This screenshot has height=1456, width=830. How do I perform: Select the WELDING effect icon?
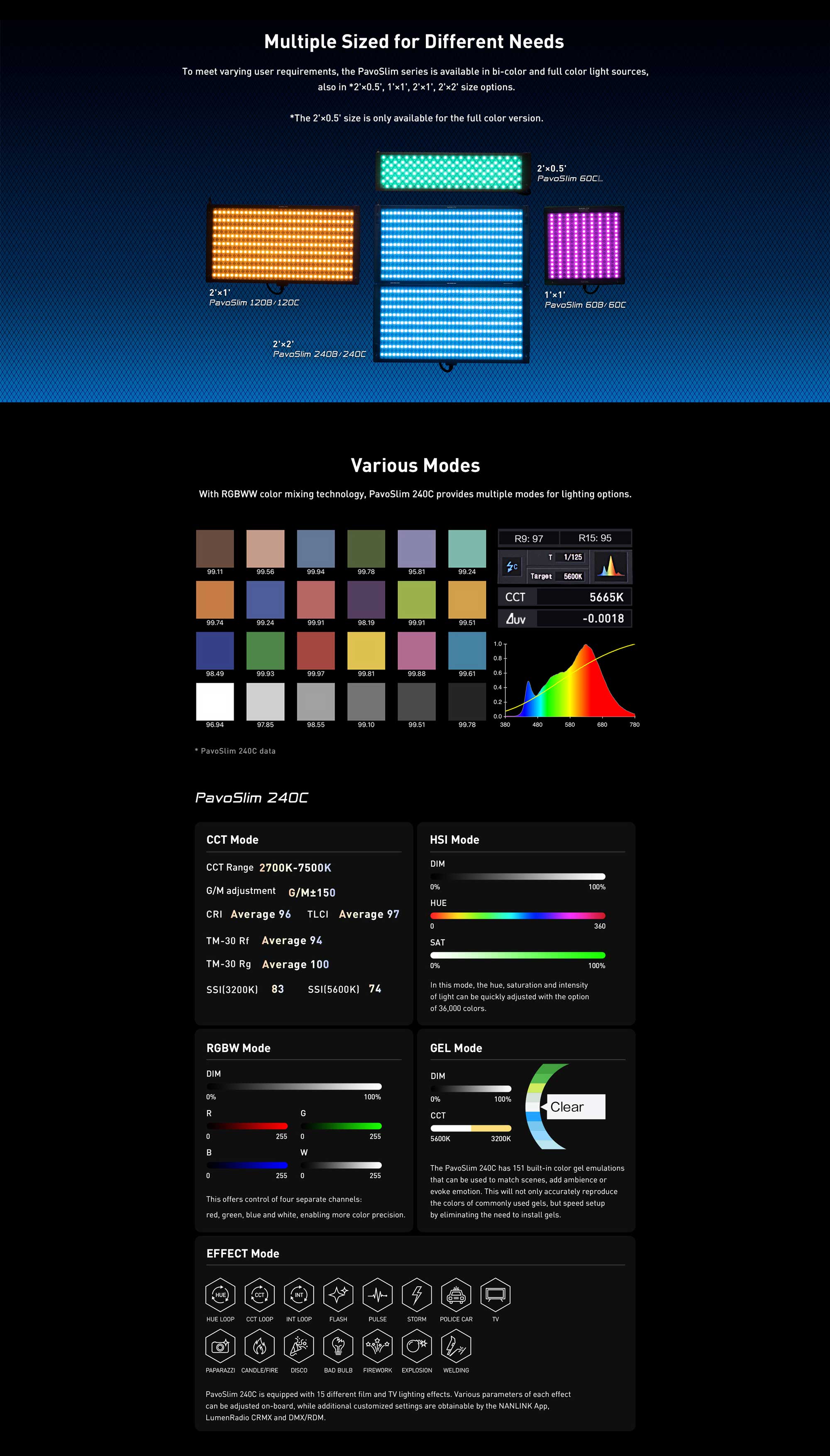456,1346
